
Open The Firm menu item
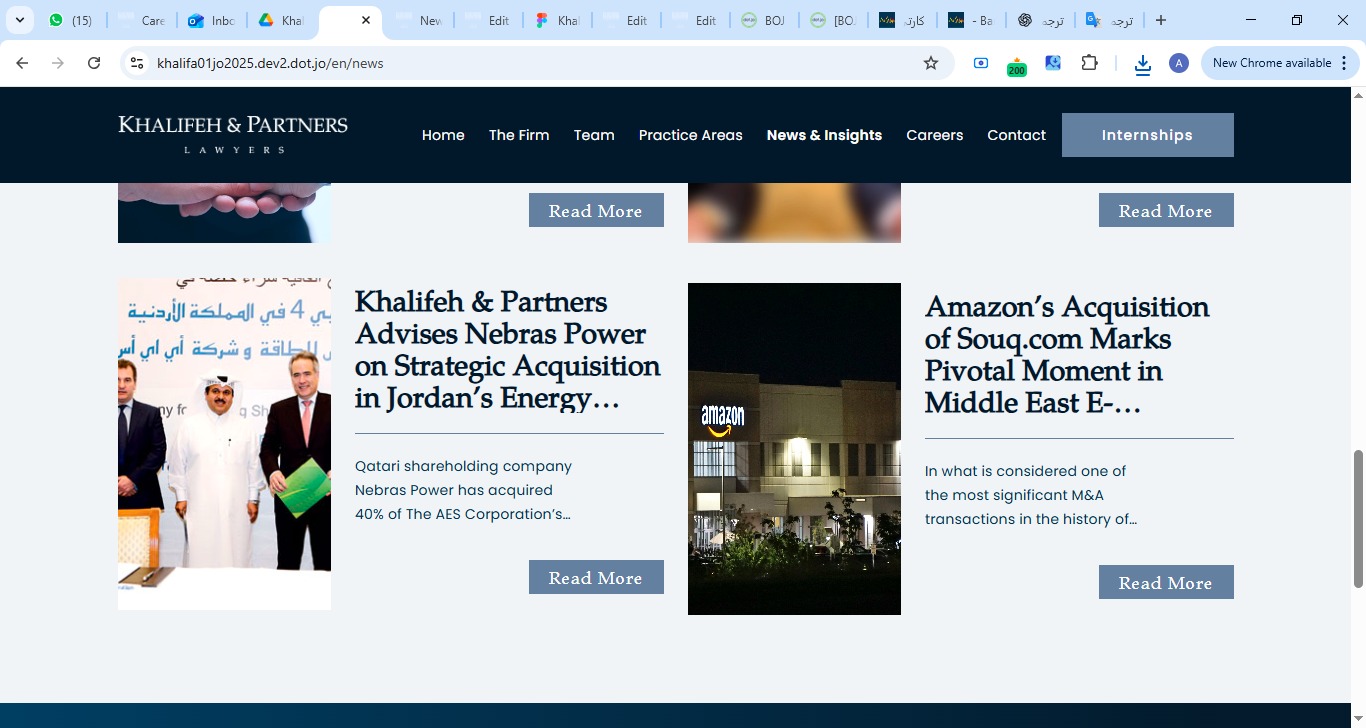519,135
